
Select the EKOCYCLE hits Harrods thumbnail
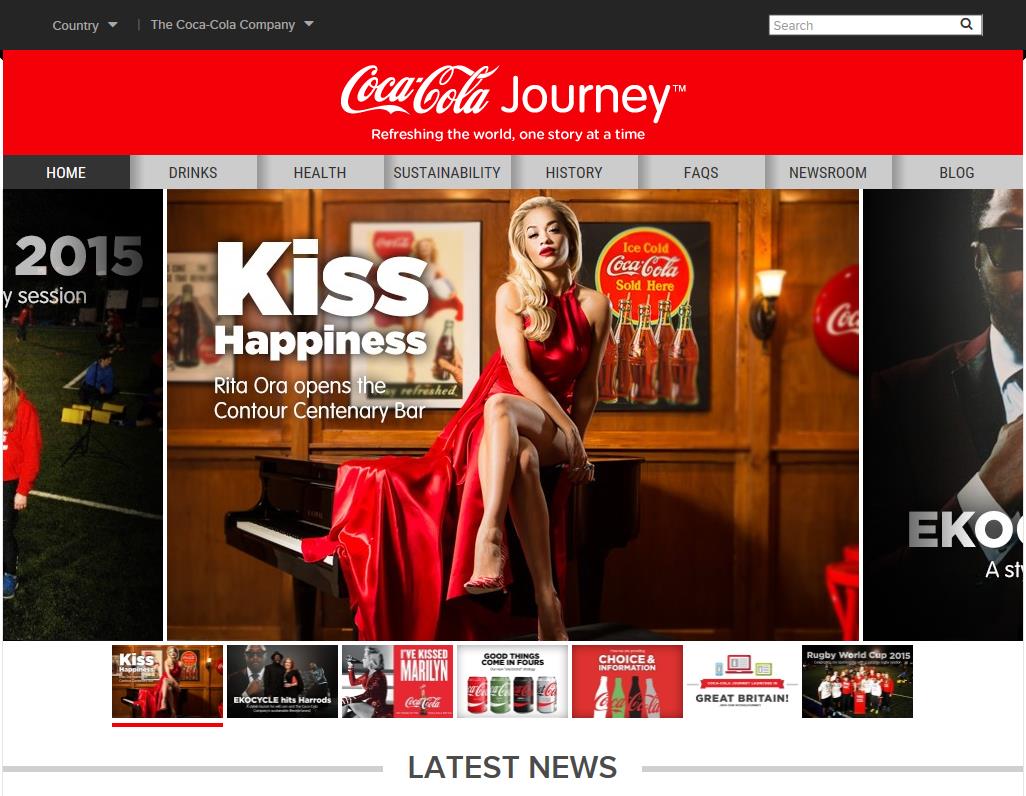282,681
